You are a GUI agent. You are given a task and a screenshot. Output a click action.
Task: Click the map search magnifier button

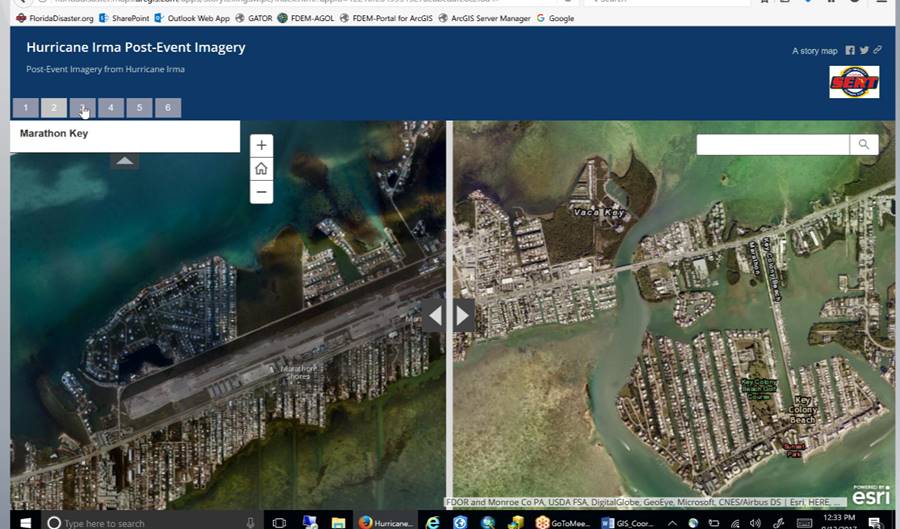(864, 145)
